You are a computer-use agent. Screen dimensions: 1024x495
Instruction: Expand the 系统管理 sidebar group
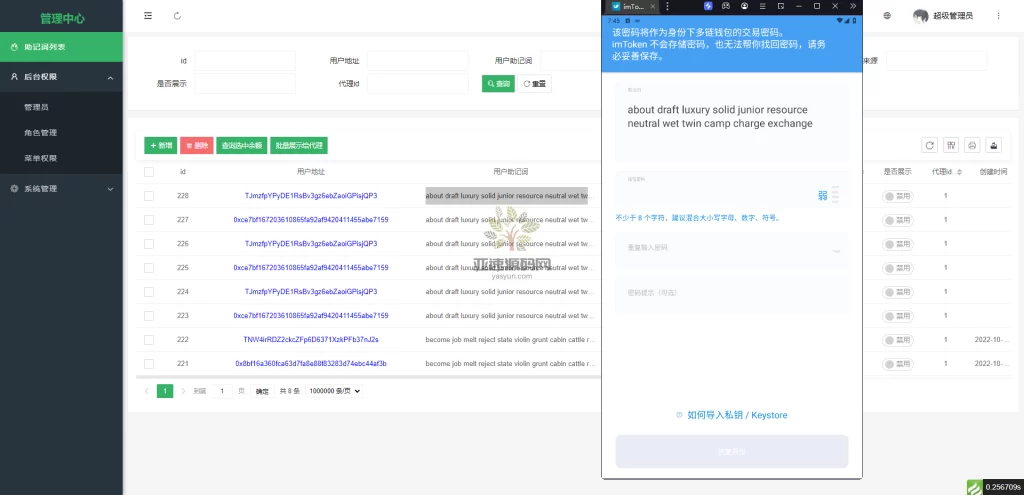click(x=61, y=189)
